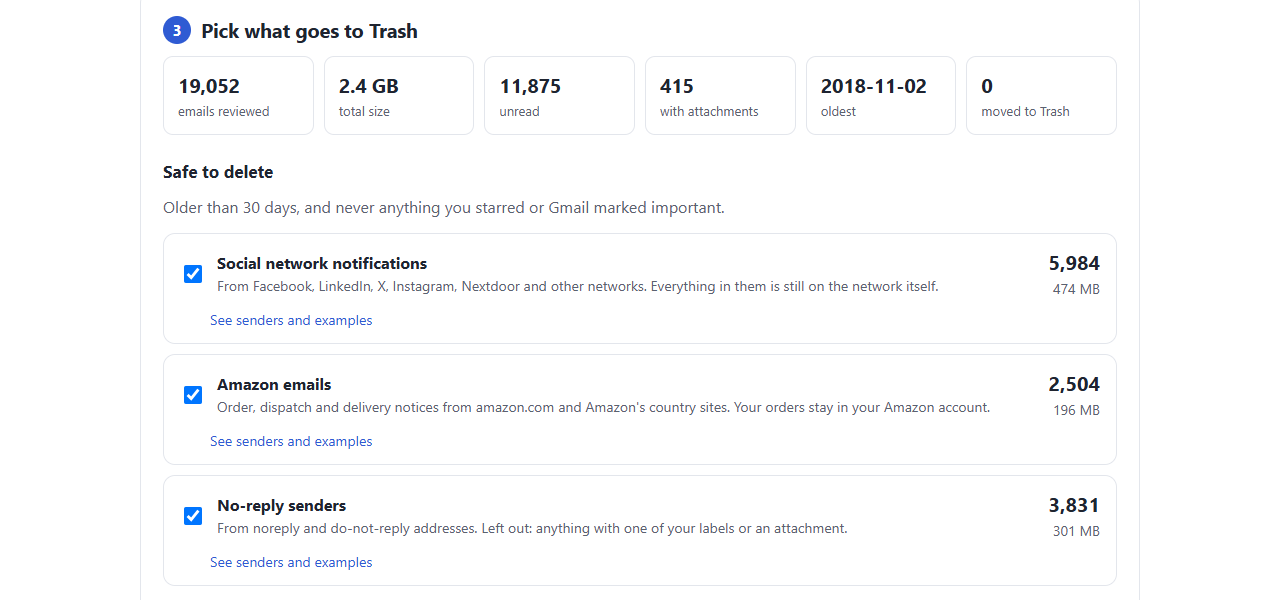The image size is (1280, 600).
Task: Click the Safe to delete heading
Action: pyautogui.click(x=218, y=172)
